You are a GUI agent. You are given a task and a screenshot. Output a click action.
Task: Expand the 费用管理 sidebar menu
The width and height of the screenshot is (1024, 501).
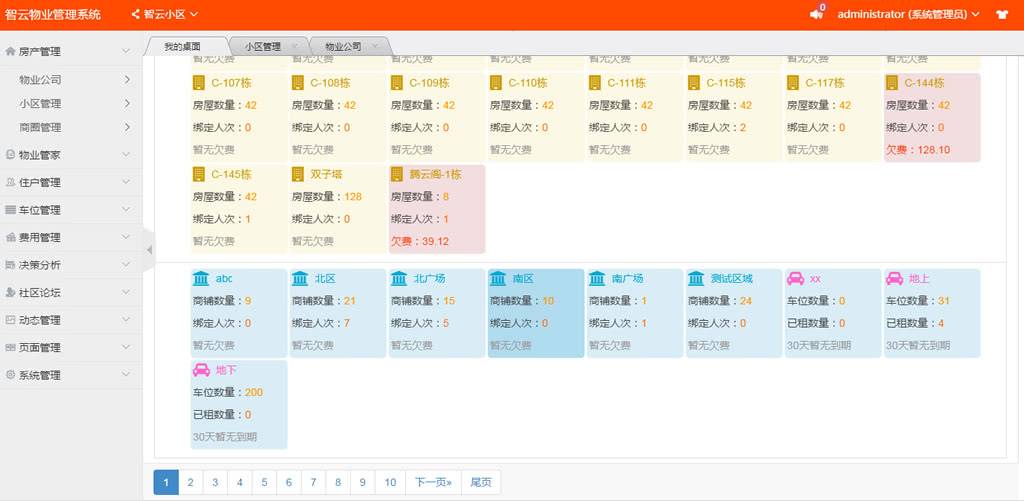68,238
